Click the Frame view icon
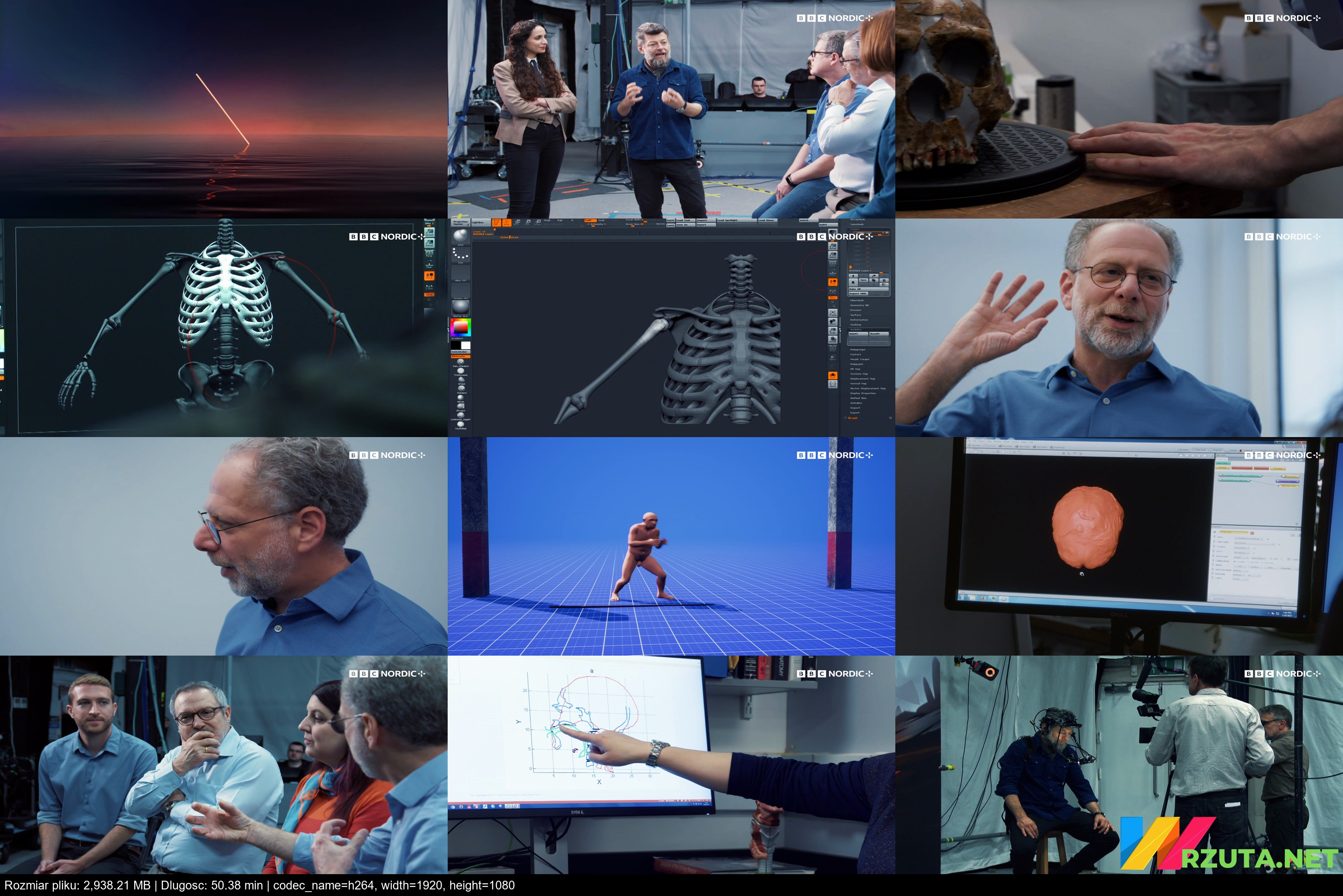The width and height of the screenshot is (1343, 896). (833, 313)
